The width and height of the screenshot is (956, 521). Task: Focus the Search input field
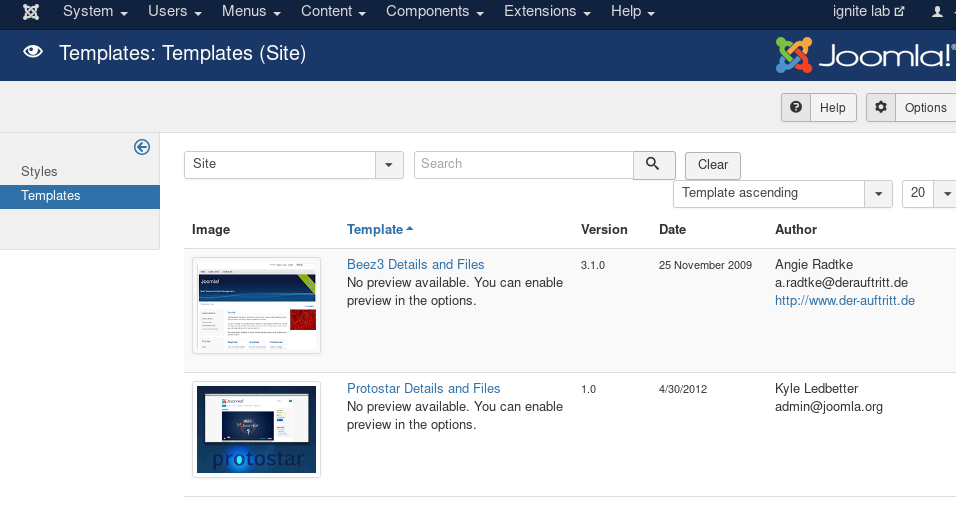click(x=524, y=165)
